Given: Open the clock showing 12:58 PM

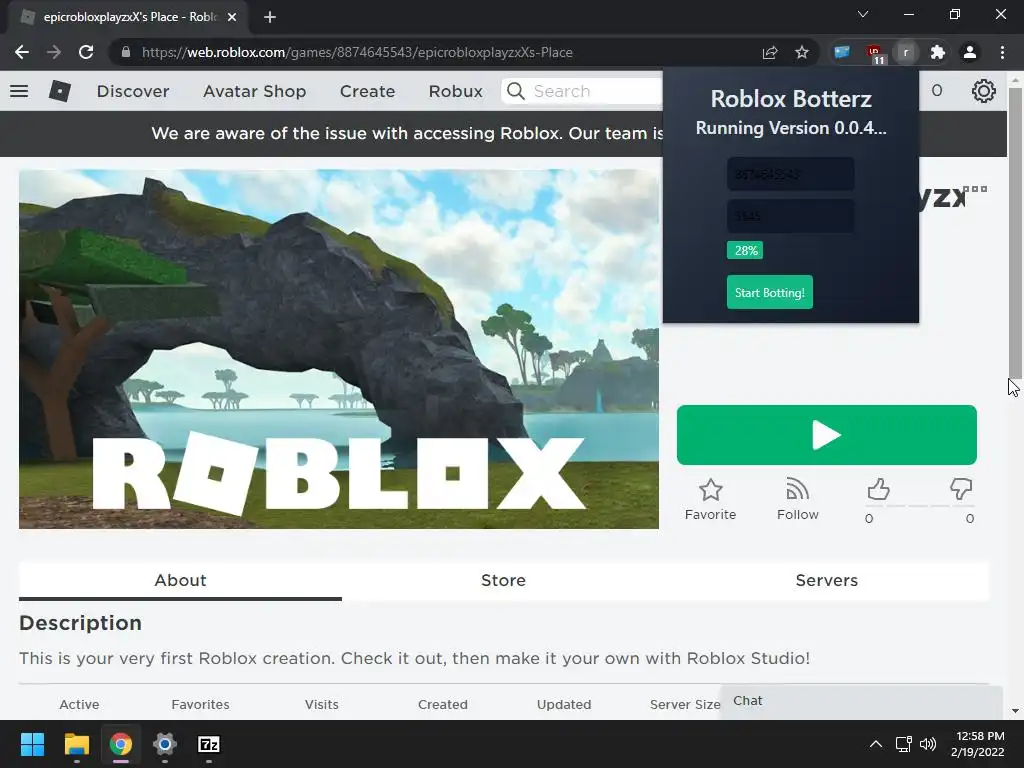Looking at the screenshot, I should [x=978, y=744].
